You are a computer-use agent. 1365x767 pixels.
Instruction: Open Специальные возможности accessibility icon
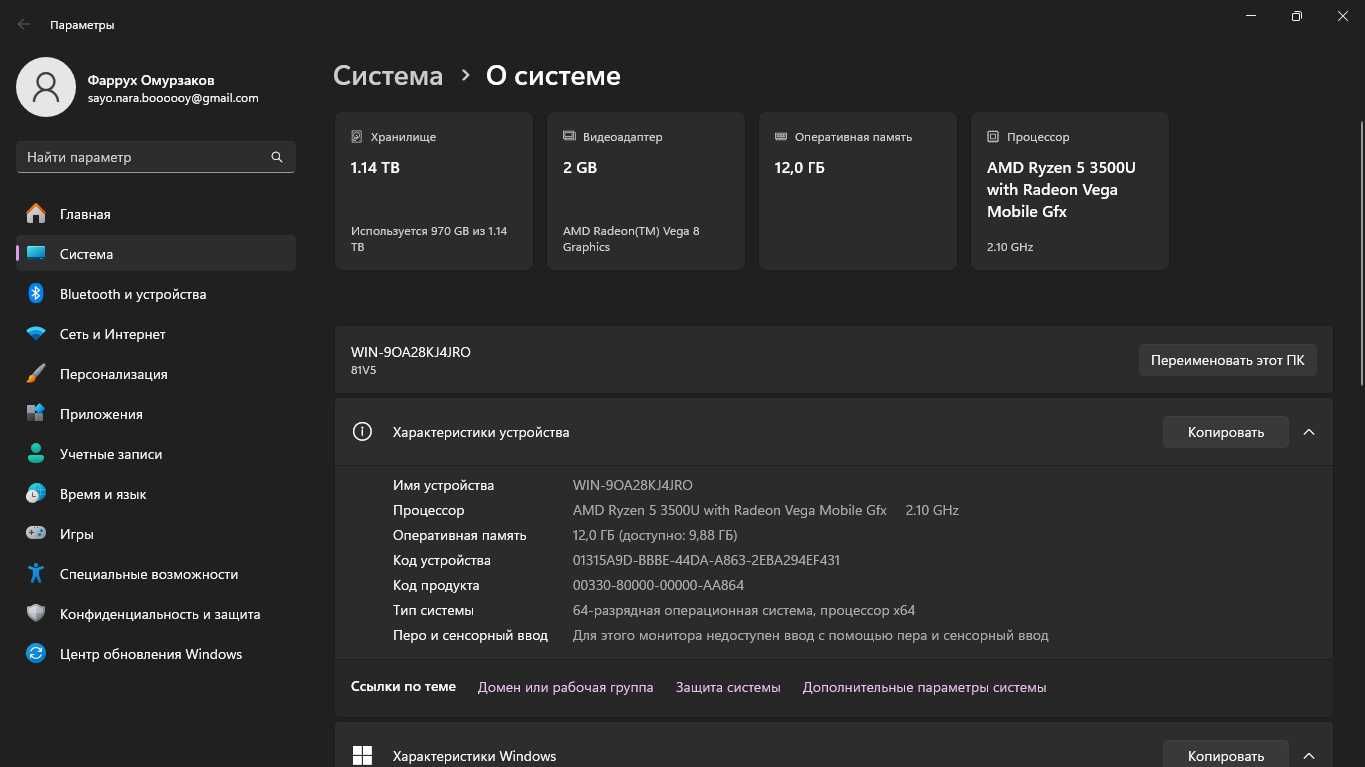pos(36,574)
